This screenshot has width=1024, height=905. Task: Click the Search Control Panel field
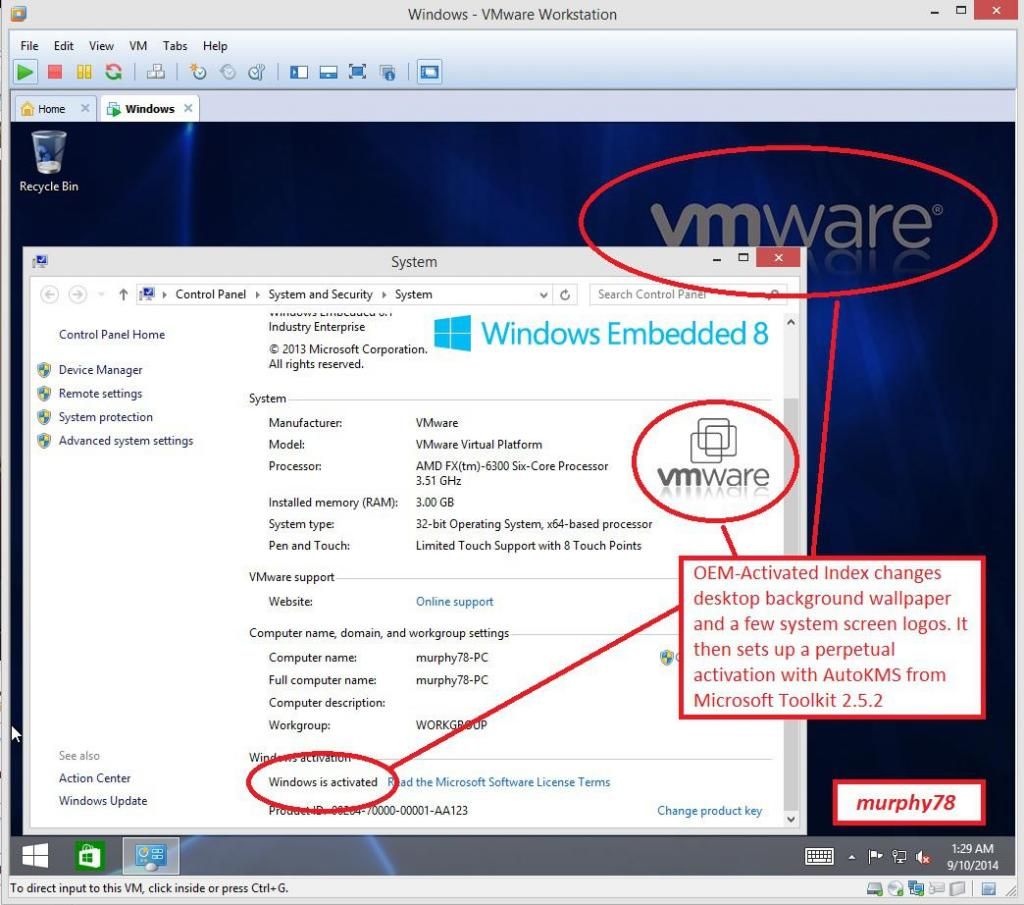tap(688, 294)
